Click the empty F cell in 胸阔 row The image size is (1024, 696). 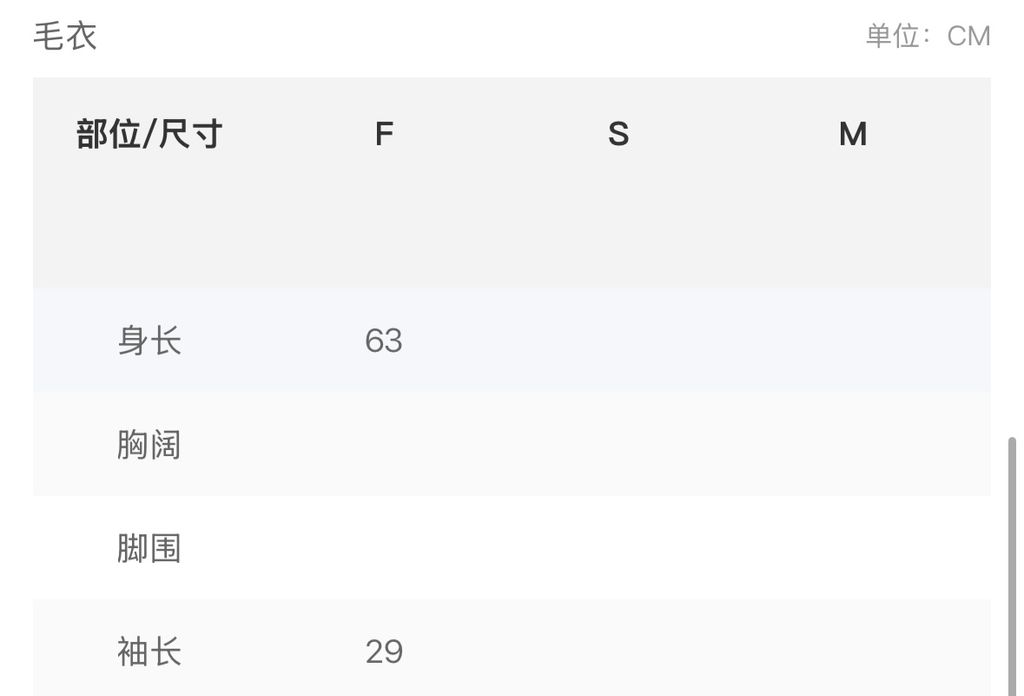click(384, 445)
